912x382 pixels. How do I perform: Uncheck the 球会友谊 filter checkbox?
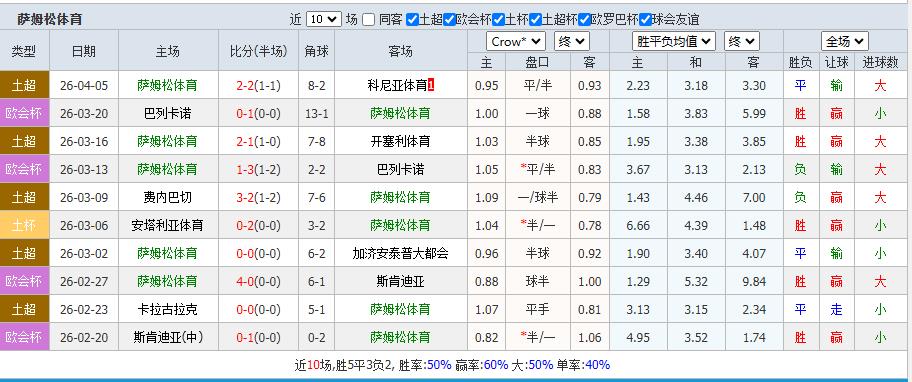tap(645, 20)
